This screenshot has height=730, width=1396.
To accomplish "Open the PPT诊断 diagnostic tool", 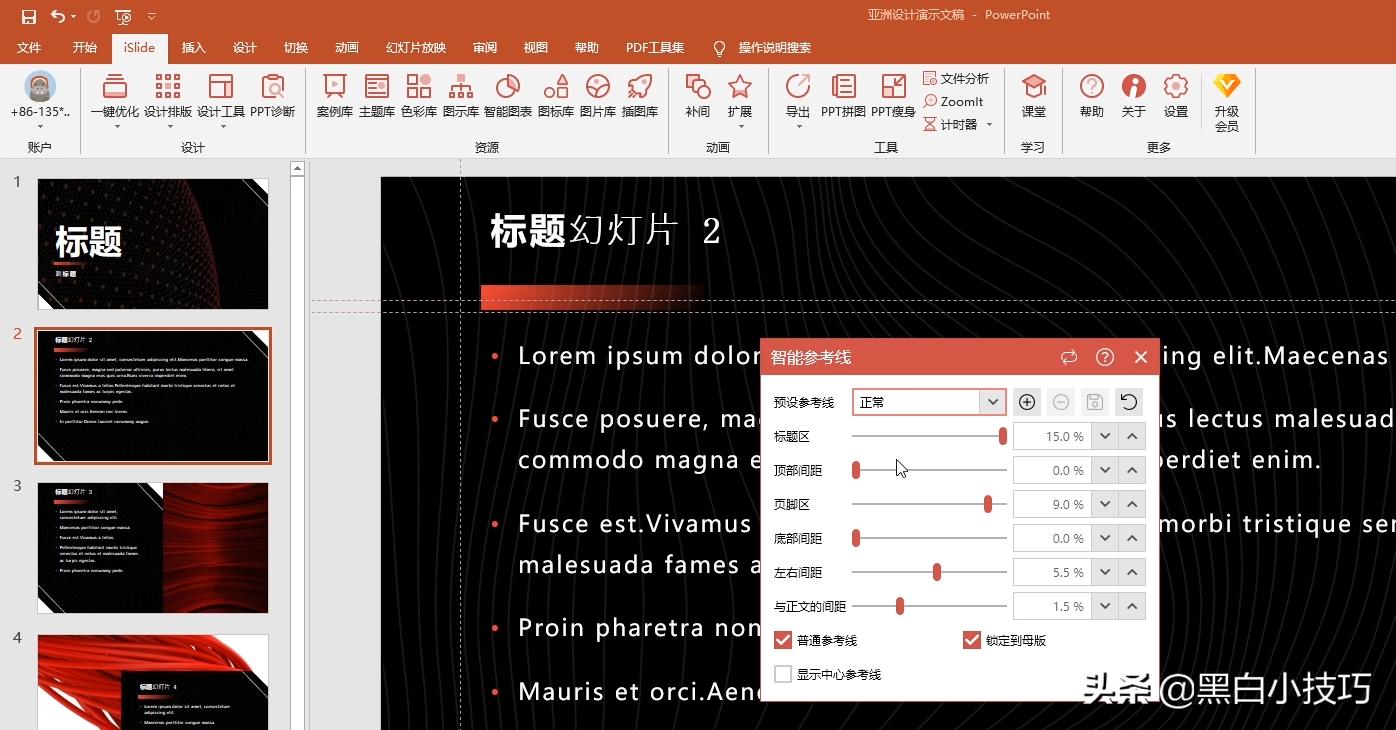I will coord(272,97).
